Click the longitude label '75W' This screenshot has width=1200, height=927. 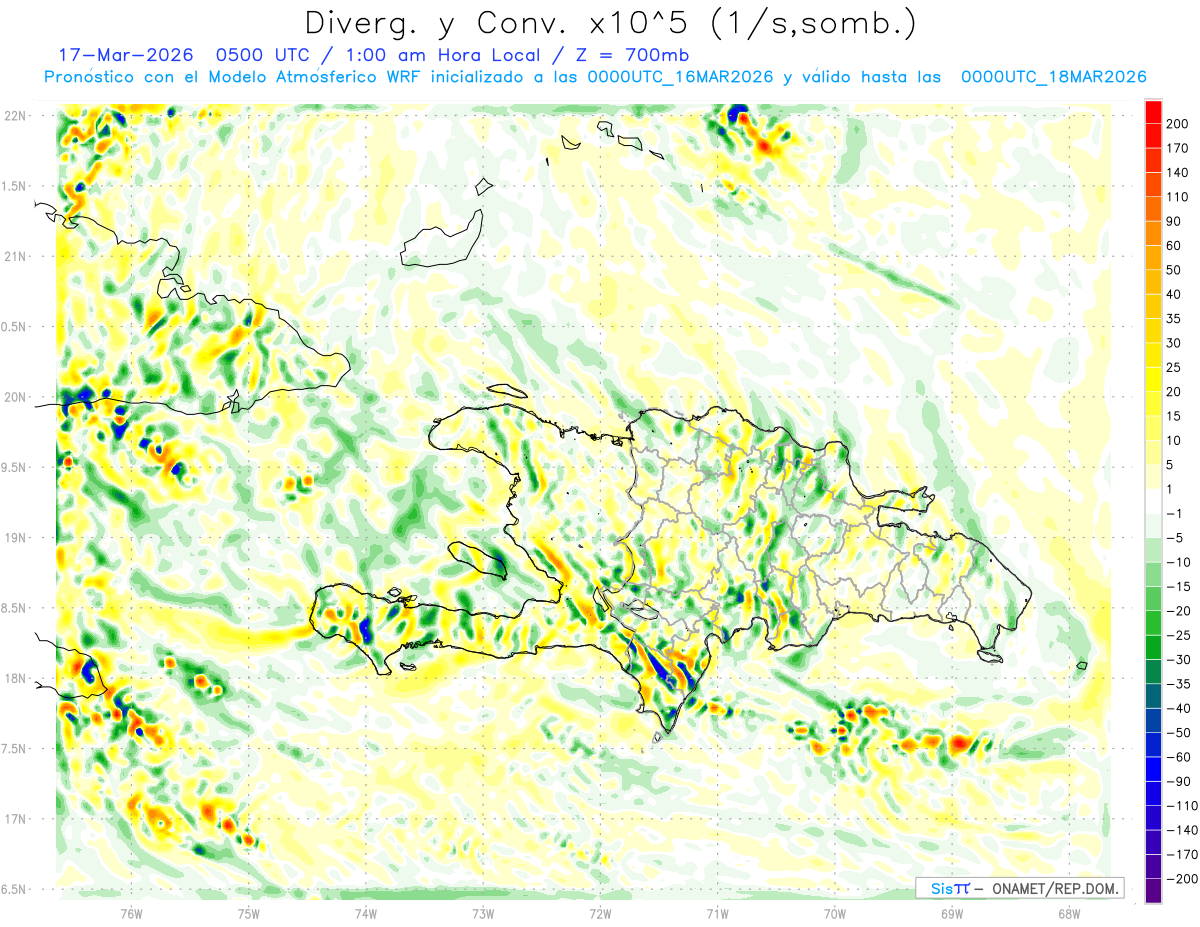(248, 914)
